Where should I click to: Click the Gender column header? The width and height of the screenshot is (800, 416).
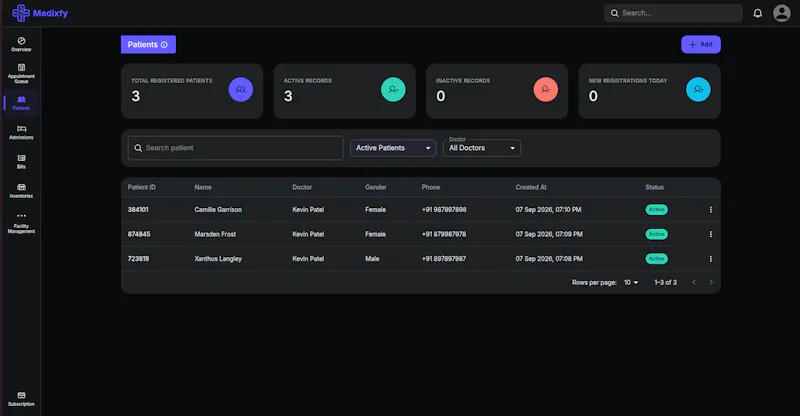pos(376,187)
